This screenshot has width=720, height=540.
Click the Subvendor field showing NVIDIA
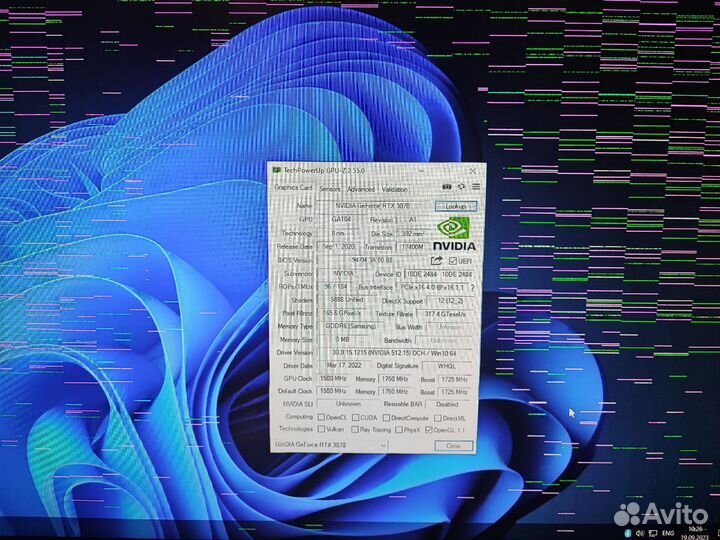343,273
